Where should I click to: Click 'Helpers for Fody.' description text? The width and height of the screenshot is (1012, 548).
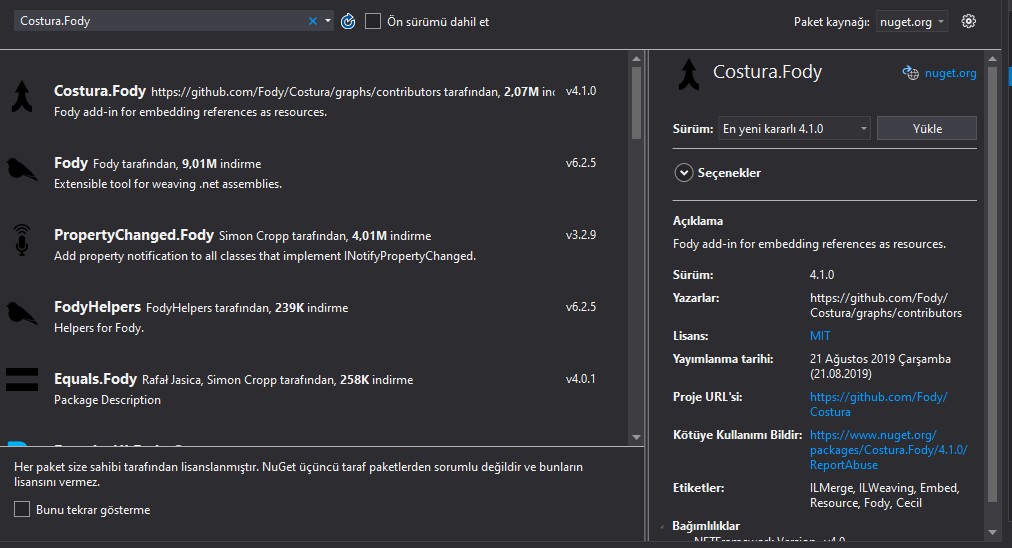pos(99,328)
